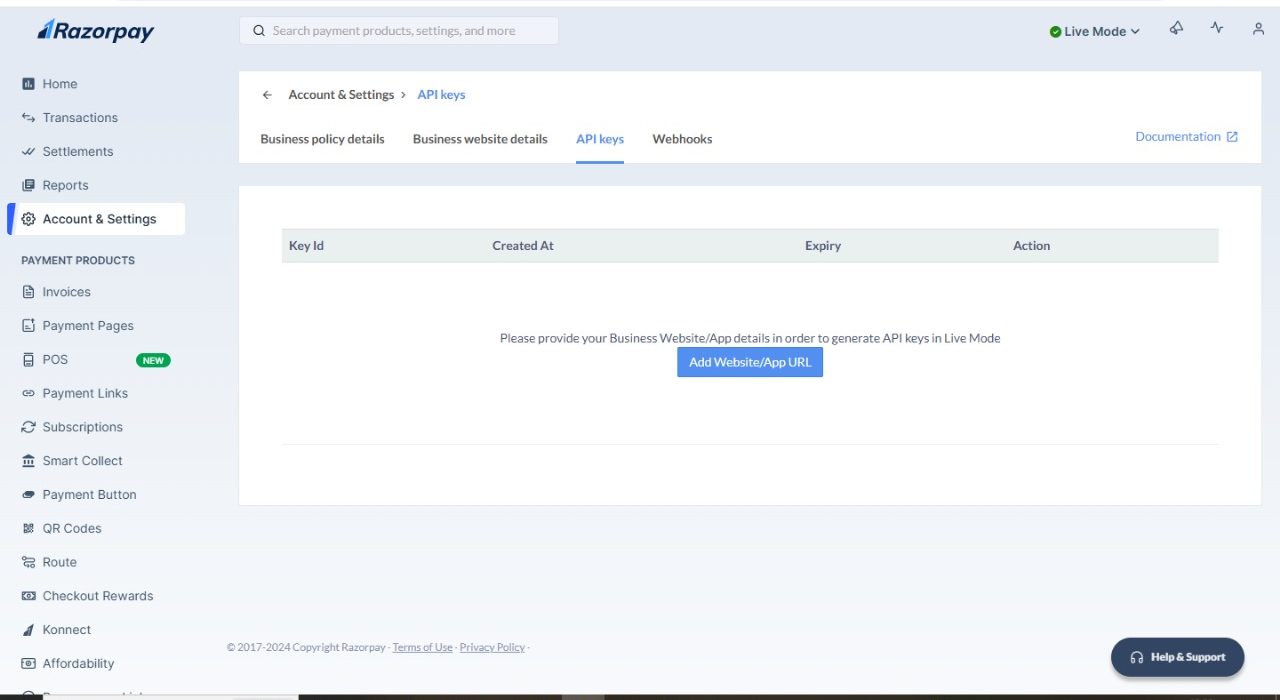Viewport: 1280px width, 700px height.
Task: Switch to the Webhooks tab
Action: point(682,139)
